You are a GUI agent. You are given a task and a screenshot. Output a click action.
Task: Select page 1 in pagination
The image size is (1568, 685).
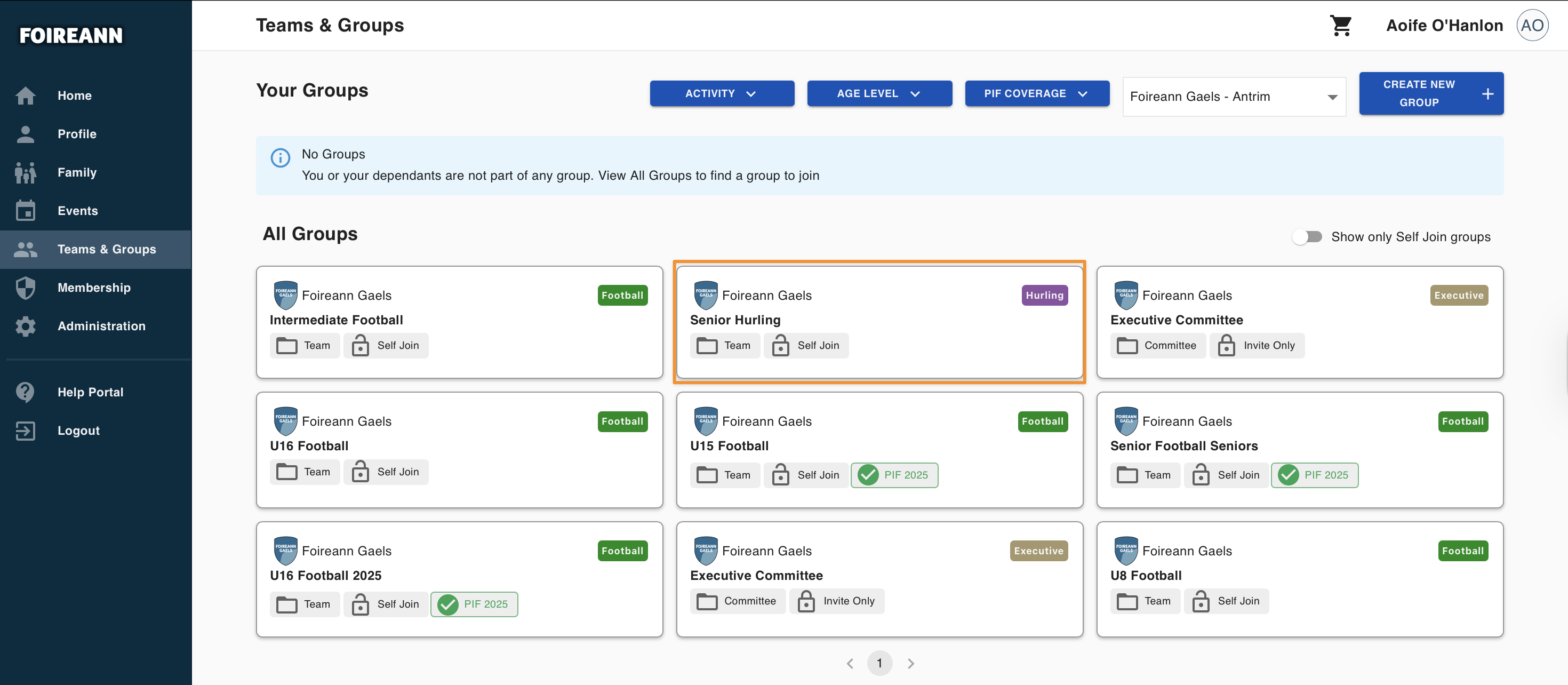pyautogui.click(x=879, y=663)
